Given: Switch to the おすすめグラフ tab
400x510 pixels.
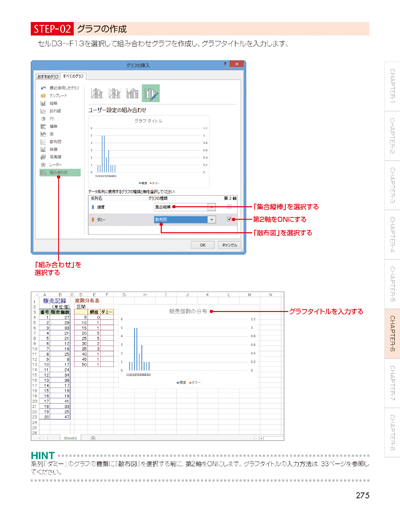Looking at the screenshot, I should point(48,77).
